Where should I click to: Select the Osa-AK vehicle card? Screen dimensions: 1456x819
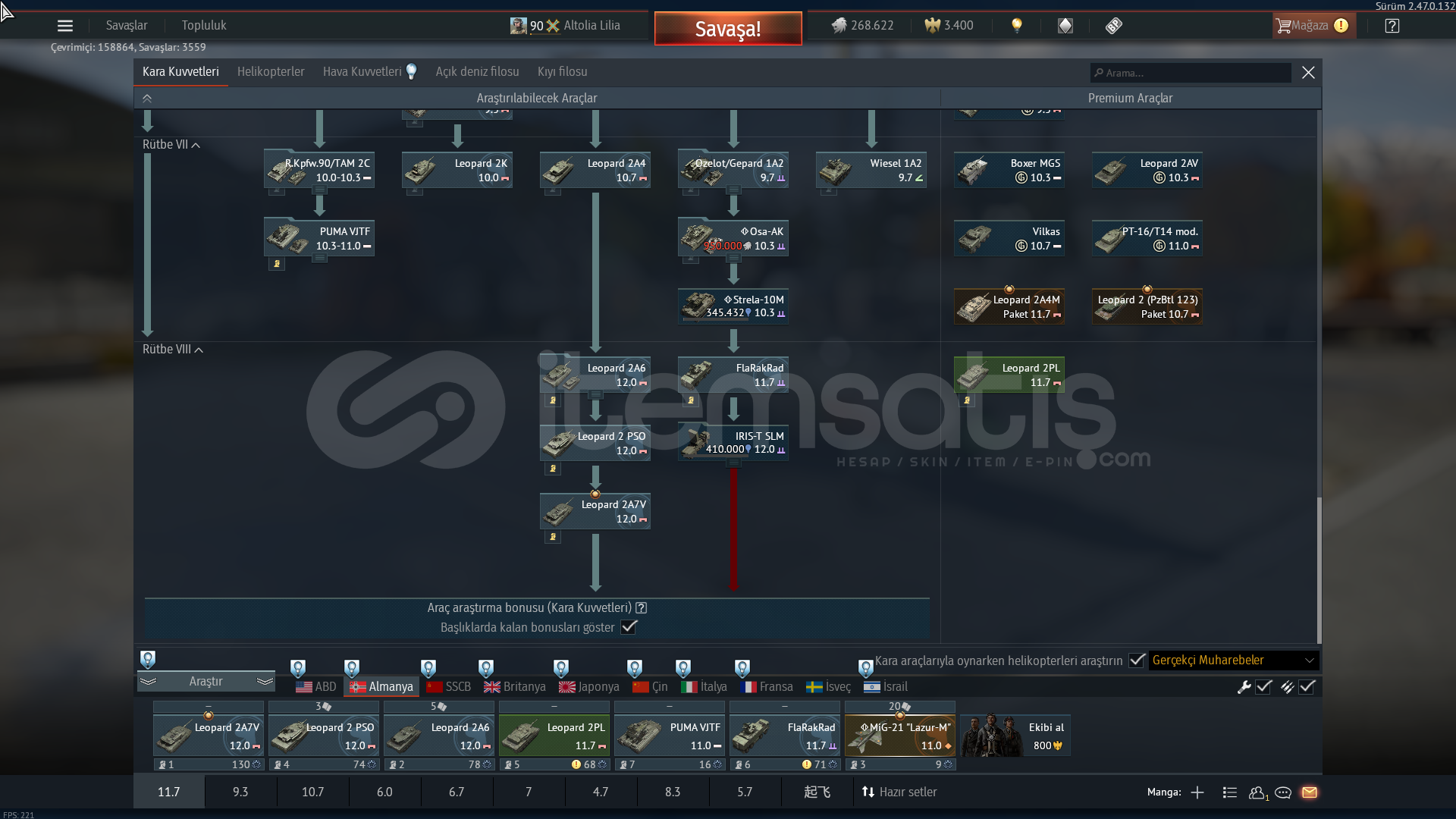click(733, 238)
